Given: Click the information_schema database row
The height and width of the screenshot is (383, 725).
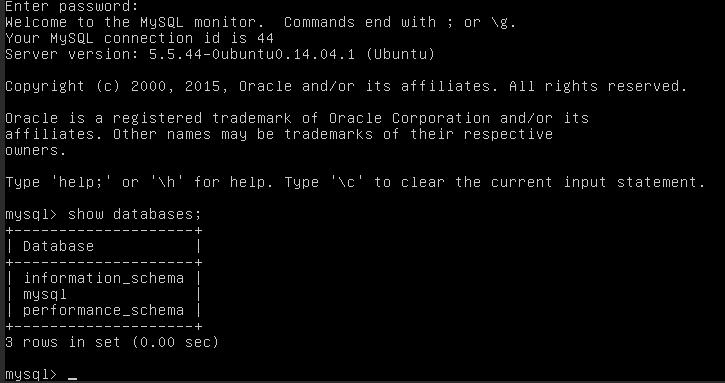Looking at the screenshot, I should [x=104, y=278].
